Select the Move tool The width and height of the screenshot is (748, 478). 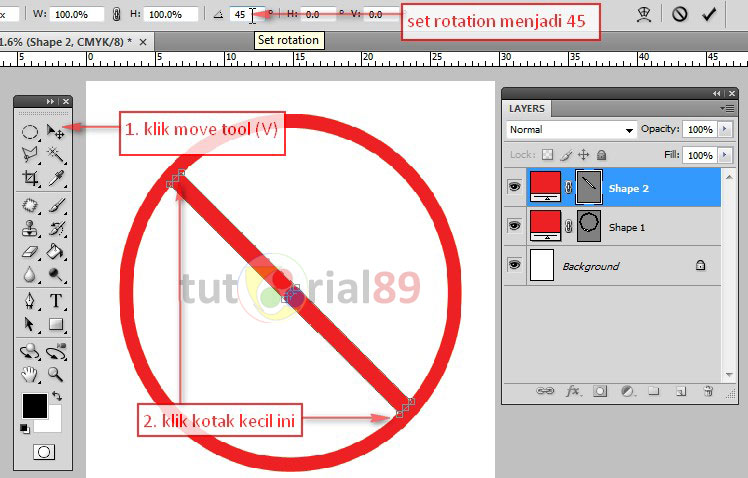[x=55, y=132]
